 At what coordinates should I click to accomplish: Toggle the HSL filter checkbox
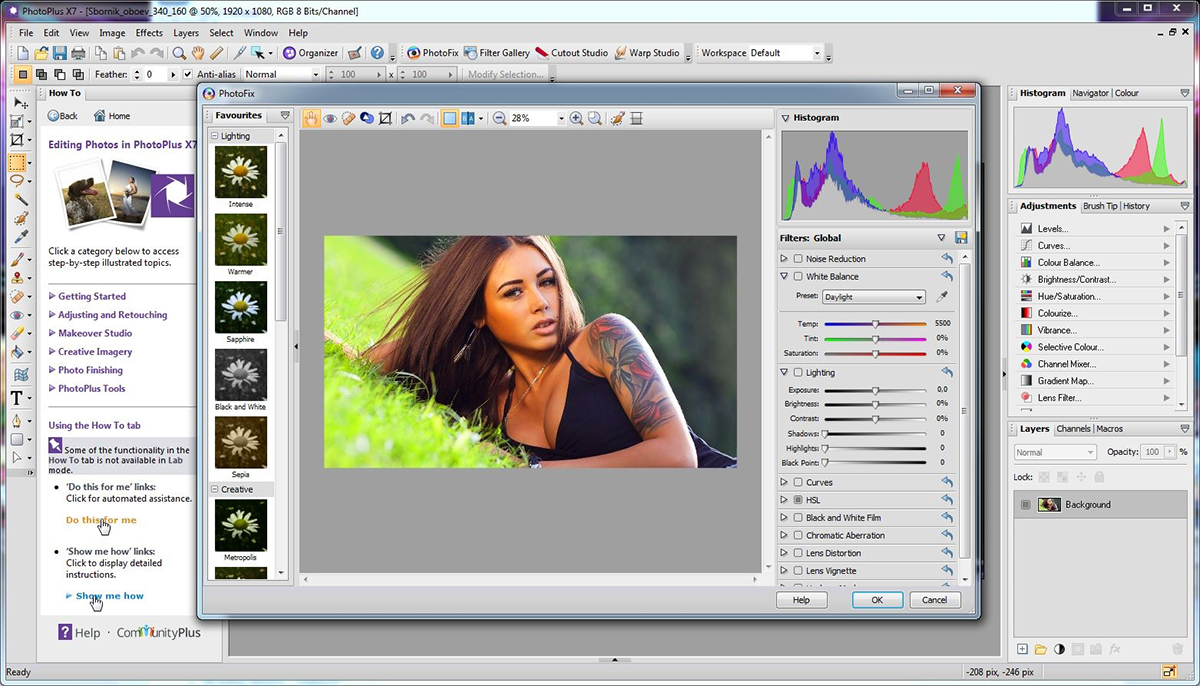click(798, 500)
